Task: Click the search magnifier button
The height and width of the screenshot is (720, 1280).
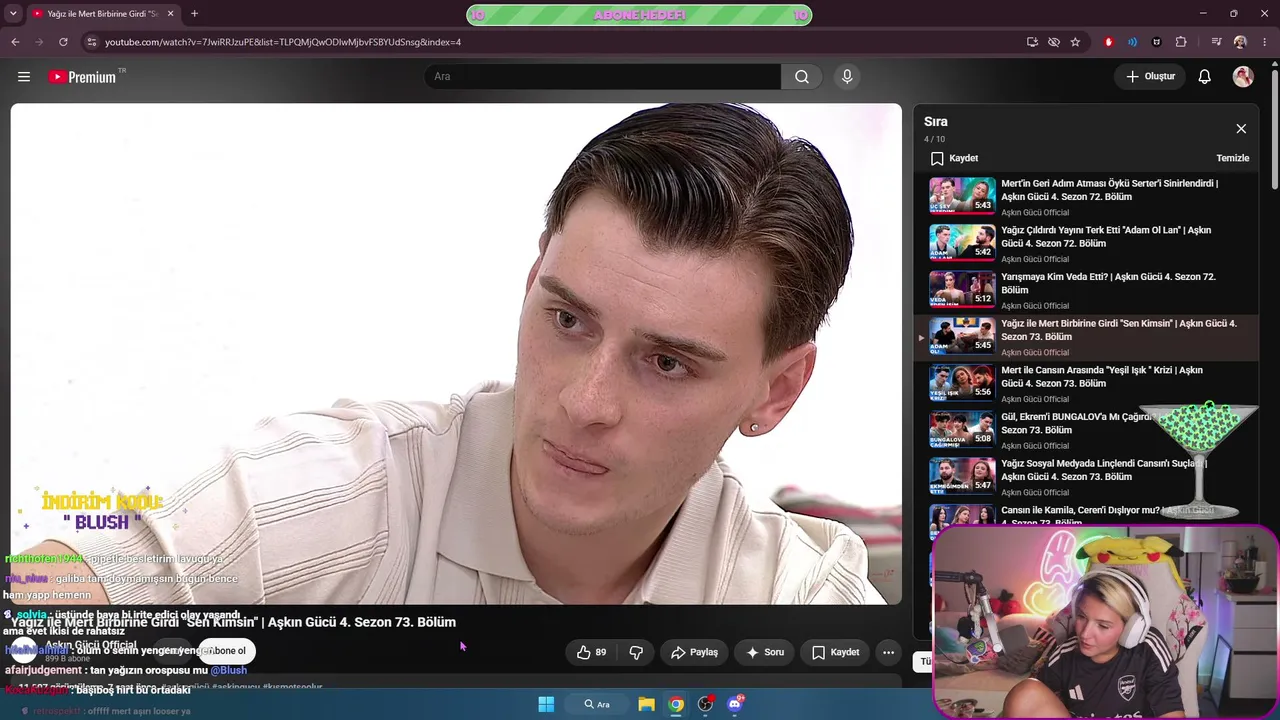Action: 802,77
